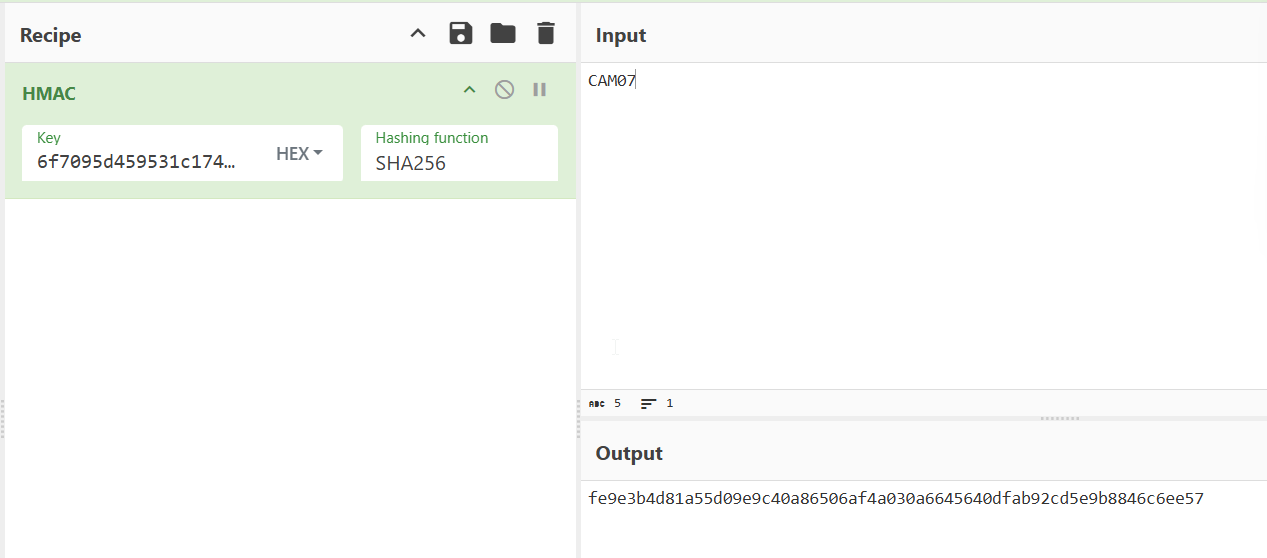The width and height of the screenshot is (1267, 558).
Task: Clear recipe with the trash icon
Action: (545, 34)
